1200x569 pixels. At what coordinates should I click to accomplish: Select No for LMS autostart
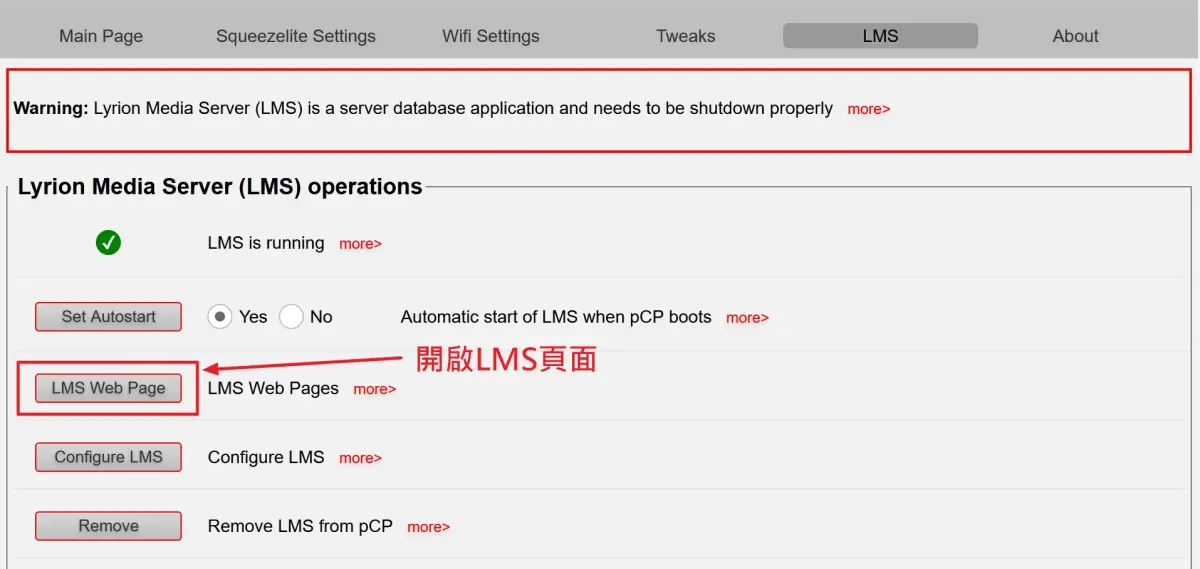[291, 317]
